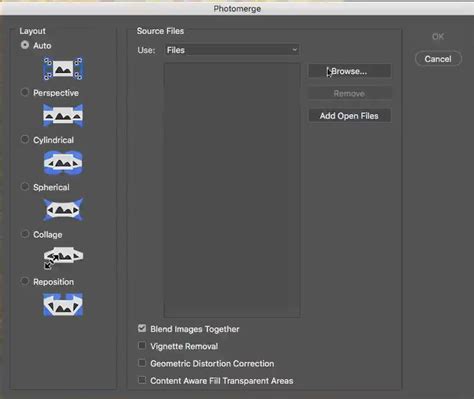This screenshot has width=474, height=399.
Task: Select the Auto layout radio button
Action: click(25, 45)
